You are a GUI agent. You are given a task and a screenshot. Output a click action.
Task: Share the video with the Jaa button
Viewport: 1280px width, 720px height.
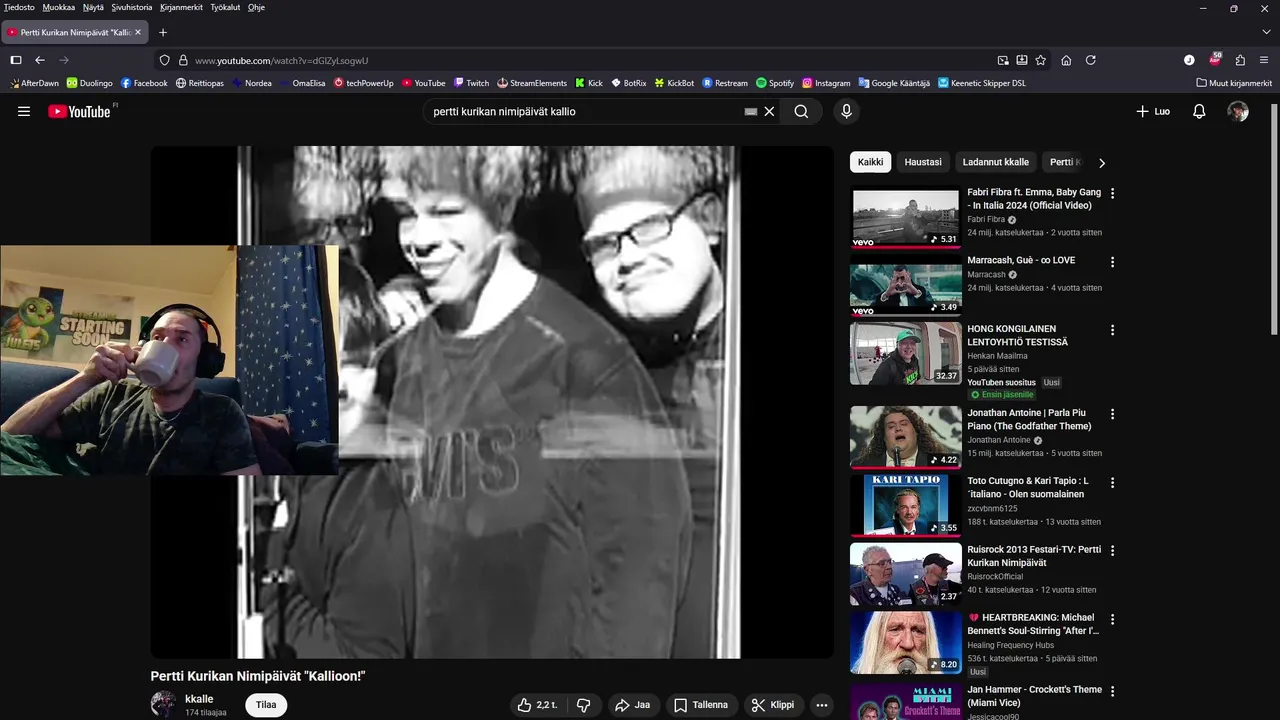pyautogui.click(x=632, y=705)
